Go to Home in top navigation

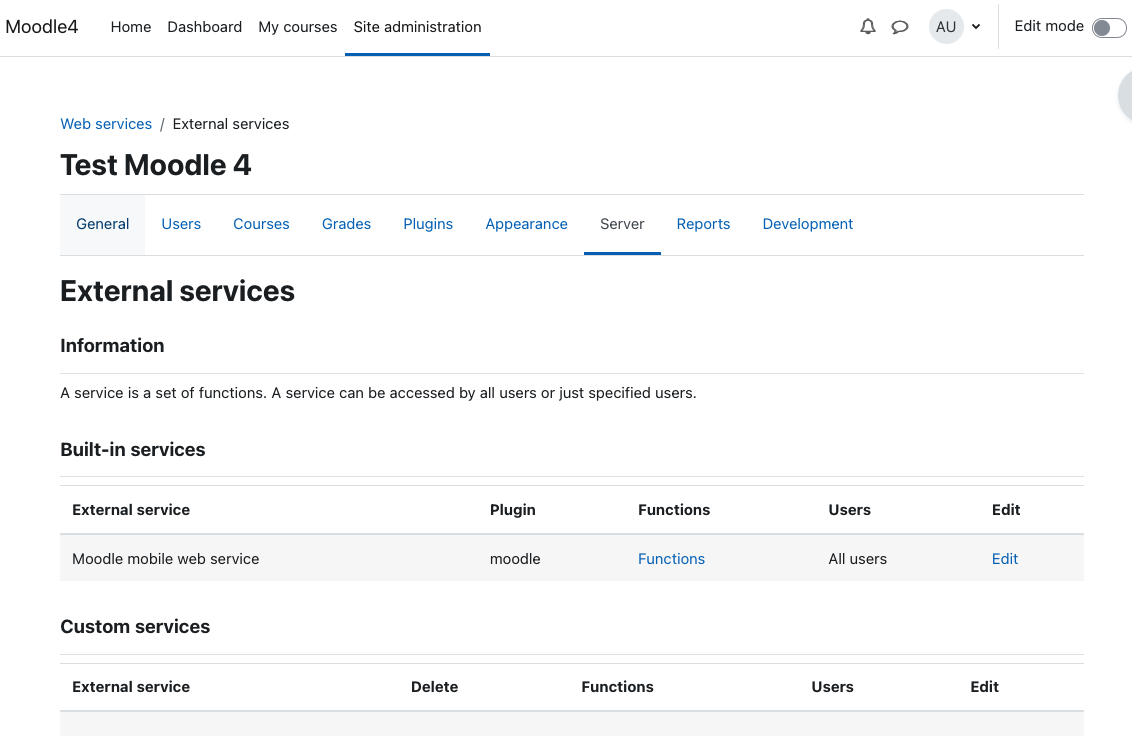(x=131, y=27)
